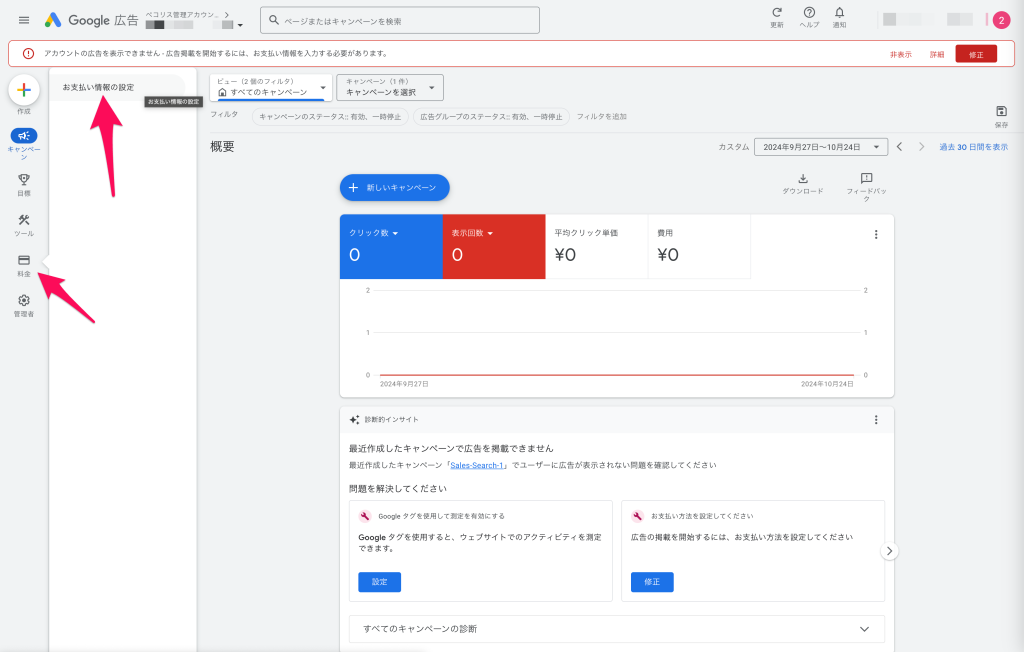Click the 概要 heading text

click(x=222, y=146)
